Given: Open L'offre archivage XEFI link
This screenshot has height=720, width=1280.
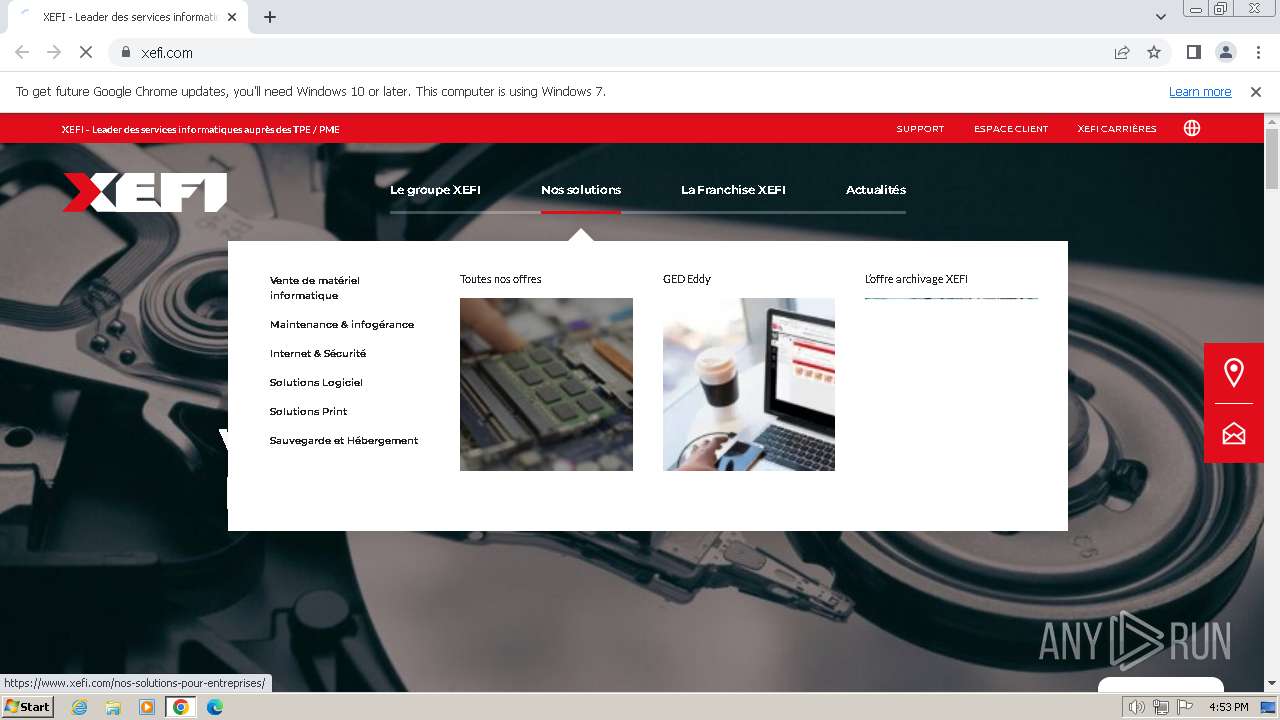Looking at the screenshot, I should point(916,279).
